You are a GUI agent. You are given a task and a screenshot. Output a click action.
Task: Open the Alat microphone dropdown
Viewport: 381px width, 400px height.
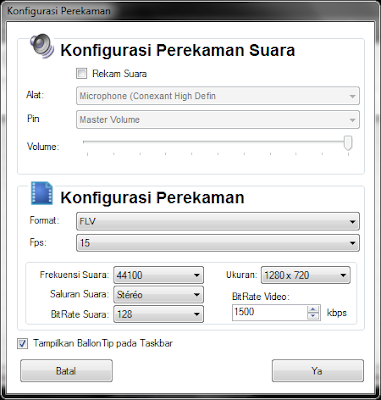[x=218, y=96]
